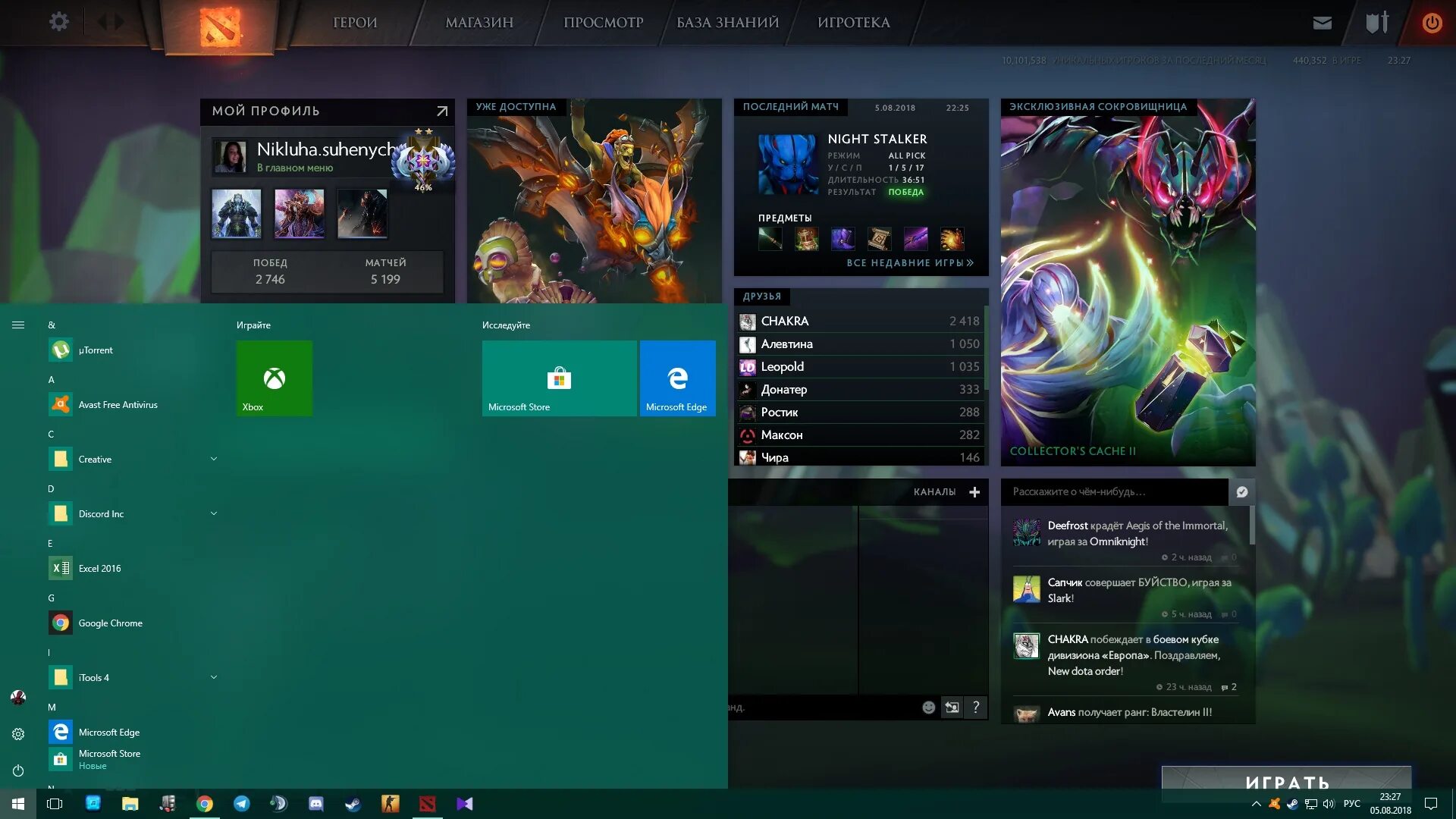Open ВСЕ НЕДАВНИЕ ИГРЫ link
The width and height of the screenshot is (1456, 819).
coord(909,263)
